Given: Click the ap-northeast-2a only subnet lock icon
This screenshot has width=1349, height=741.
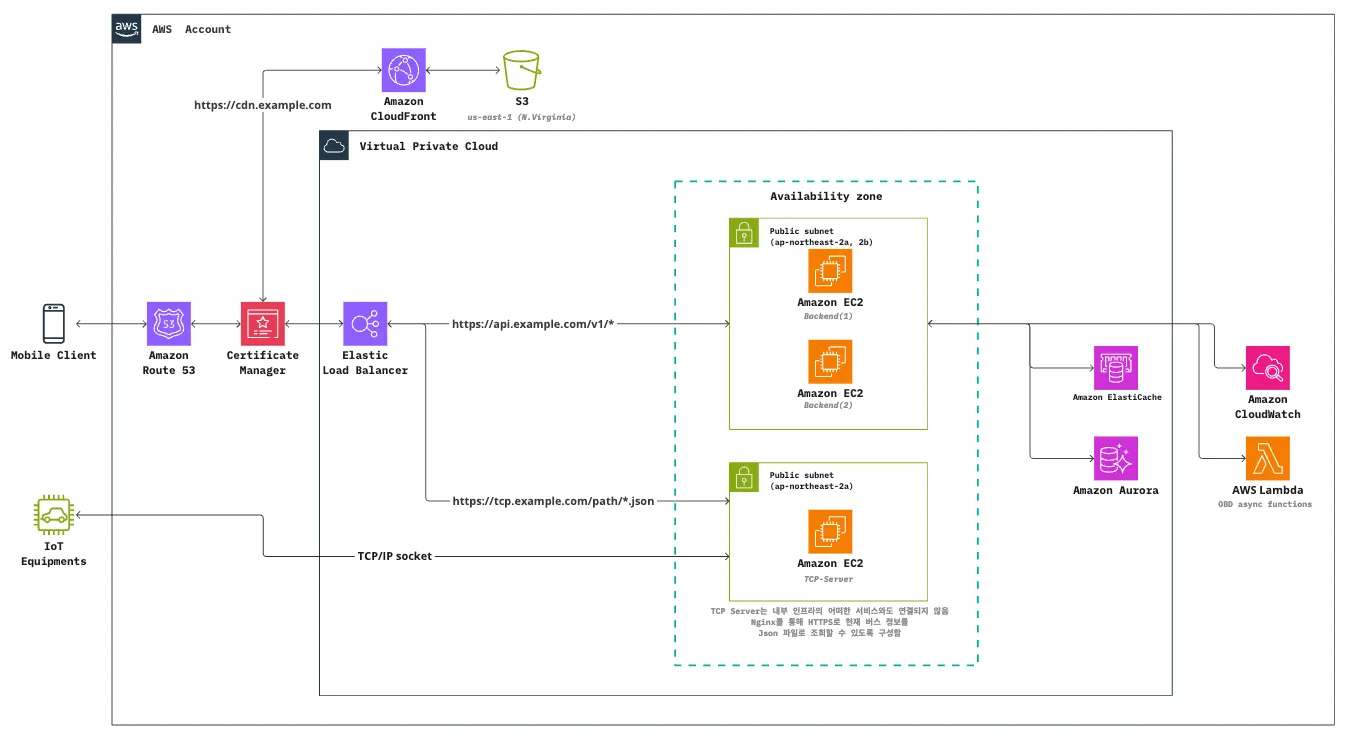Looking at the screenshot, I should click(743, 477).
